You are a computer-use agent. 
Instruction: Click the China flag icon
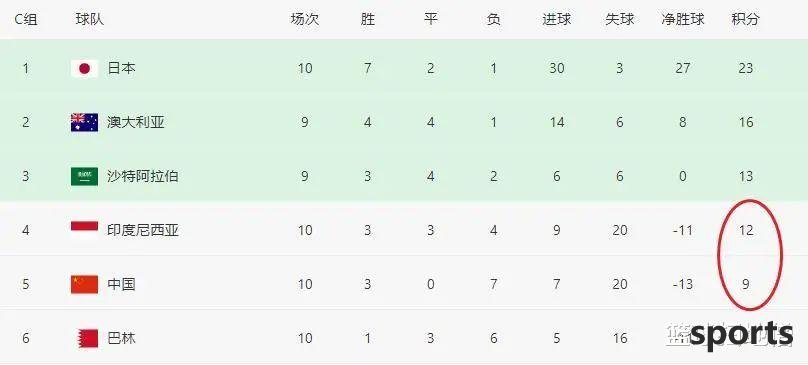84,284
